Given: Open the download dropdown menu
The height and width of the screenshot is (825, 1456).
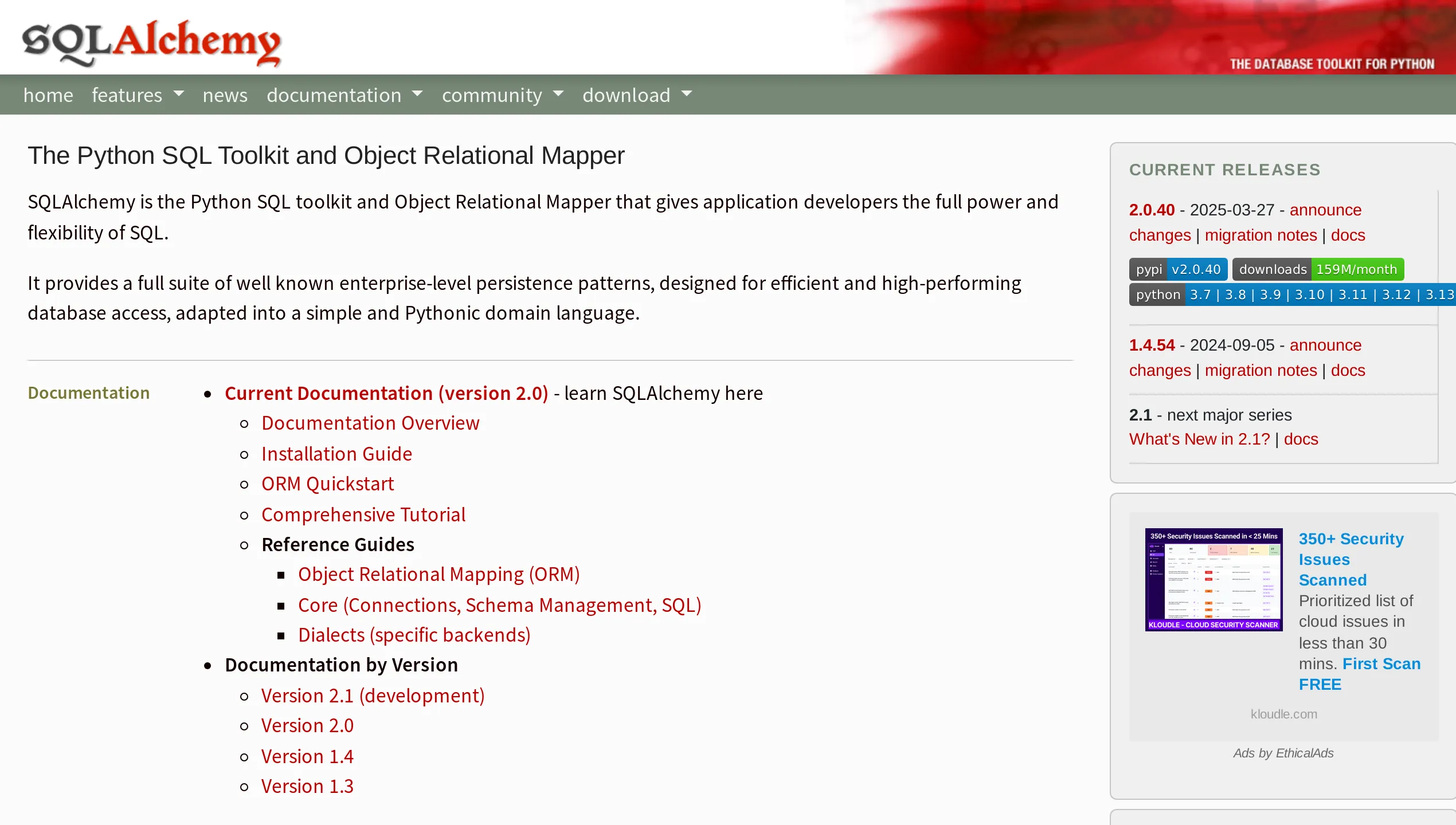Looking at the screenshot, I should 637,95.
